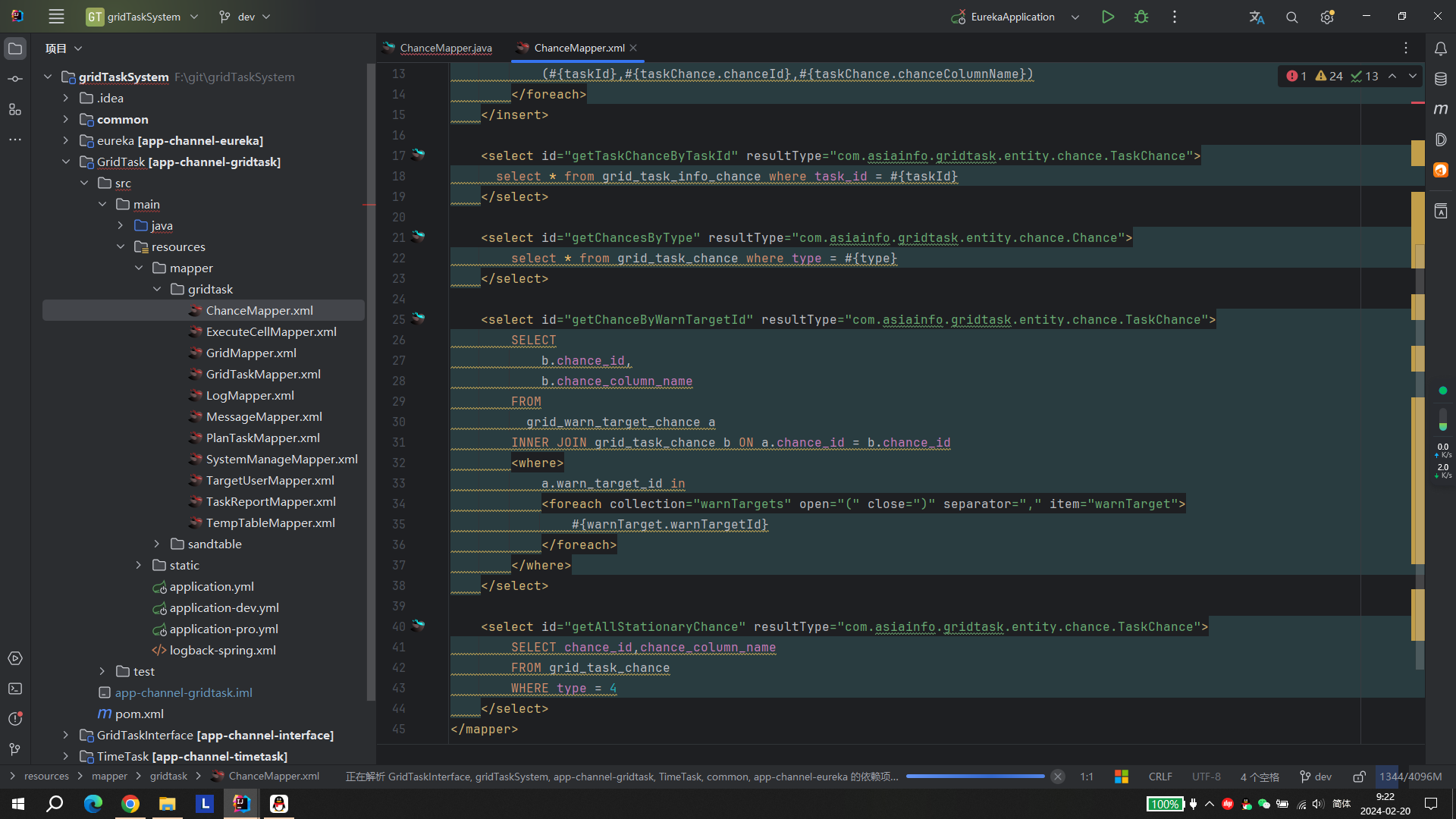Expand the sandtable folder
1456x819 pixels.
(157, 544)
